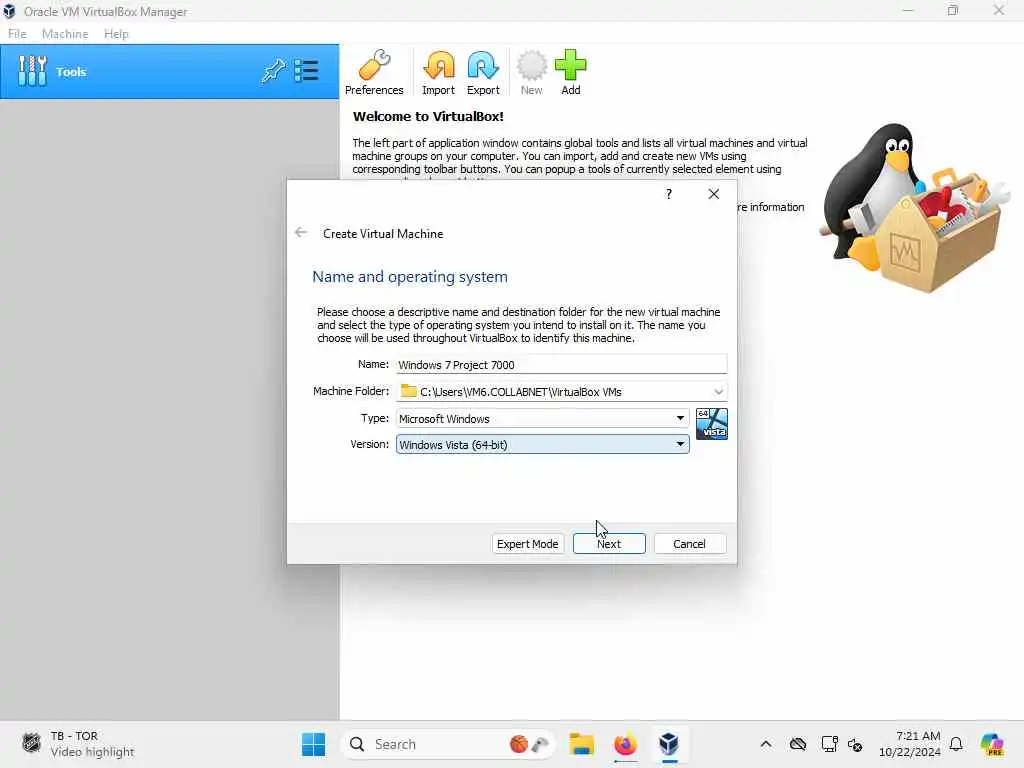The height and width of the screenshot is (768, 1024).
Task: Click the muted volume tray icon
Action: pos(855,744)
